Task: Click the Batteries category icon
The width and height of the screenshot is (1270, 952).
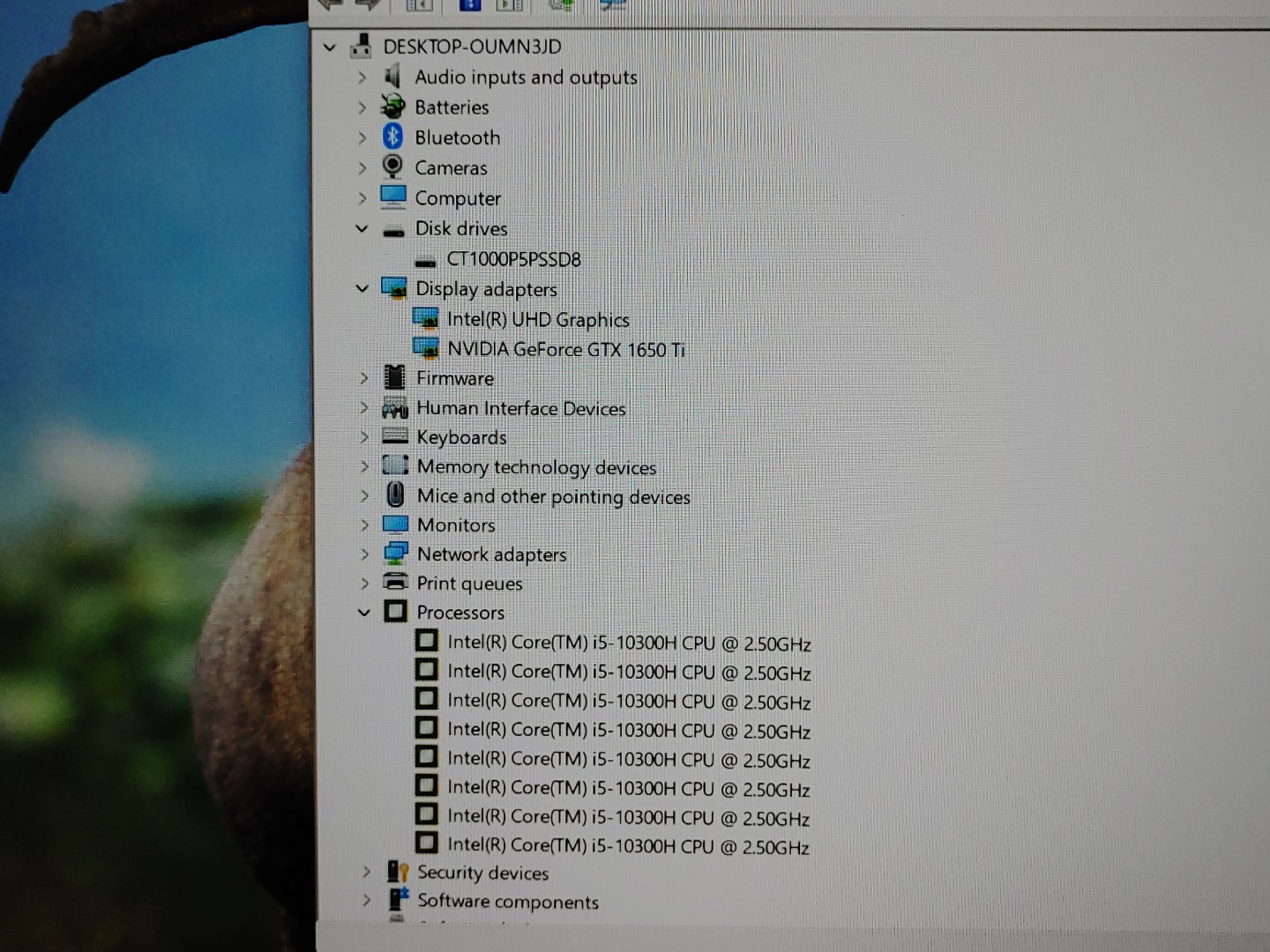Action: [392, 107]
